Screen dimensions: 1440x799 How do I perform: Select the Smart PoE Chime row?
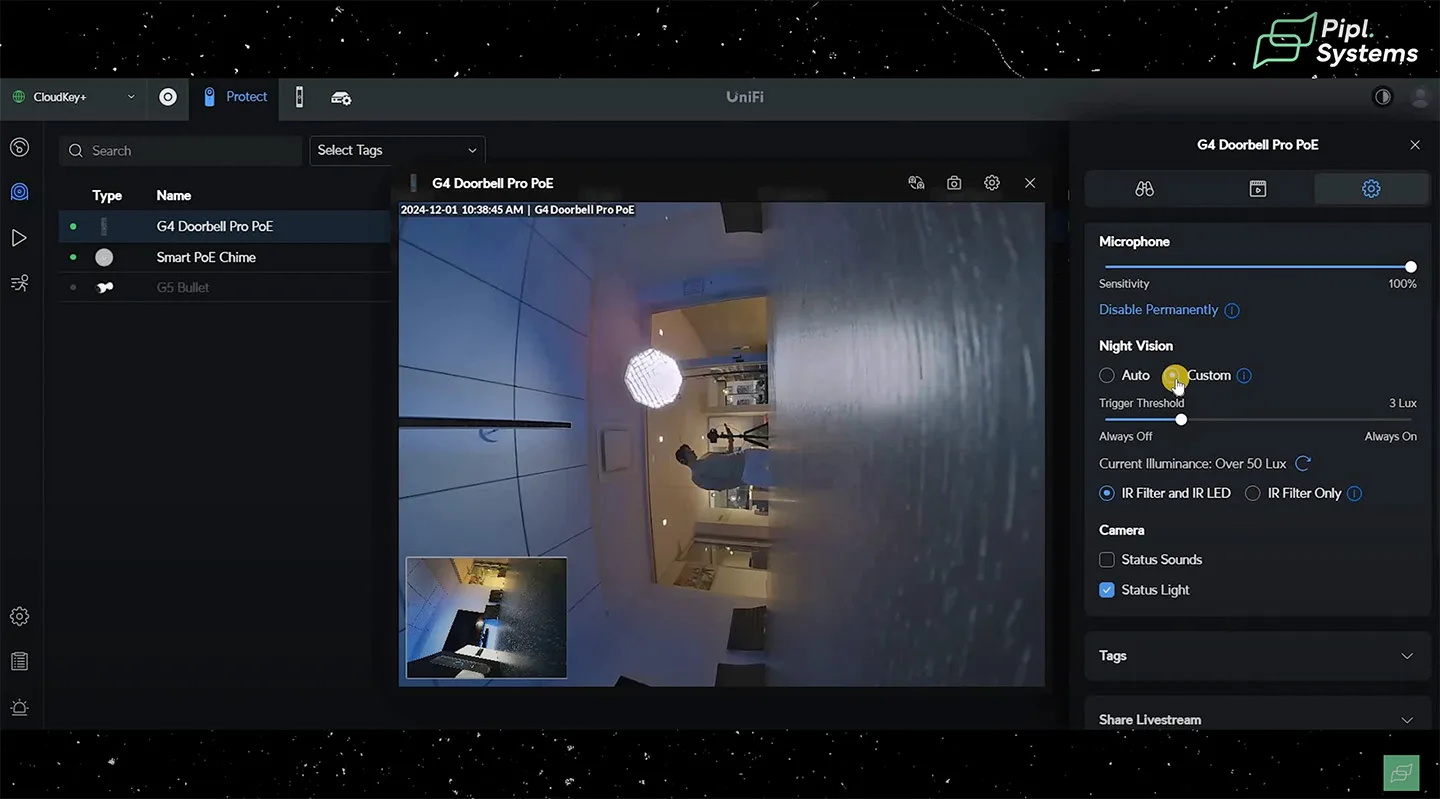[x=225, y=257]
